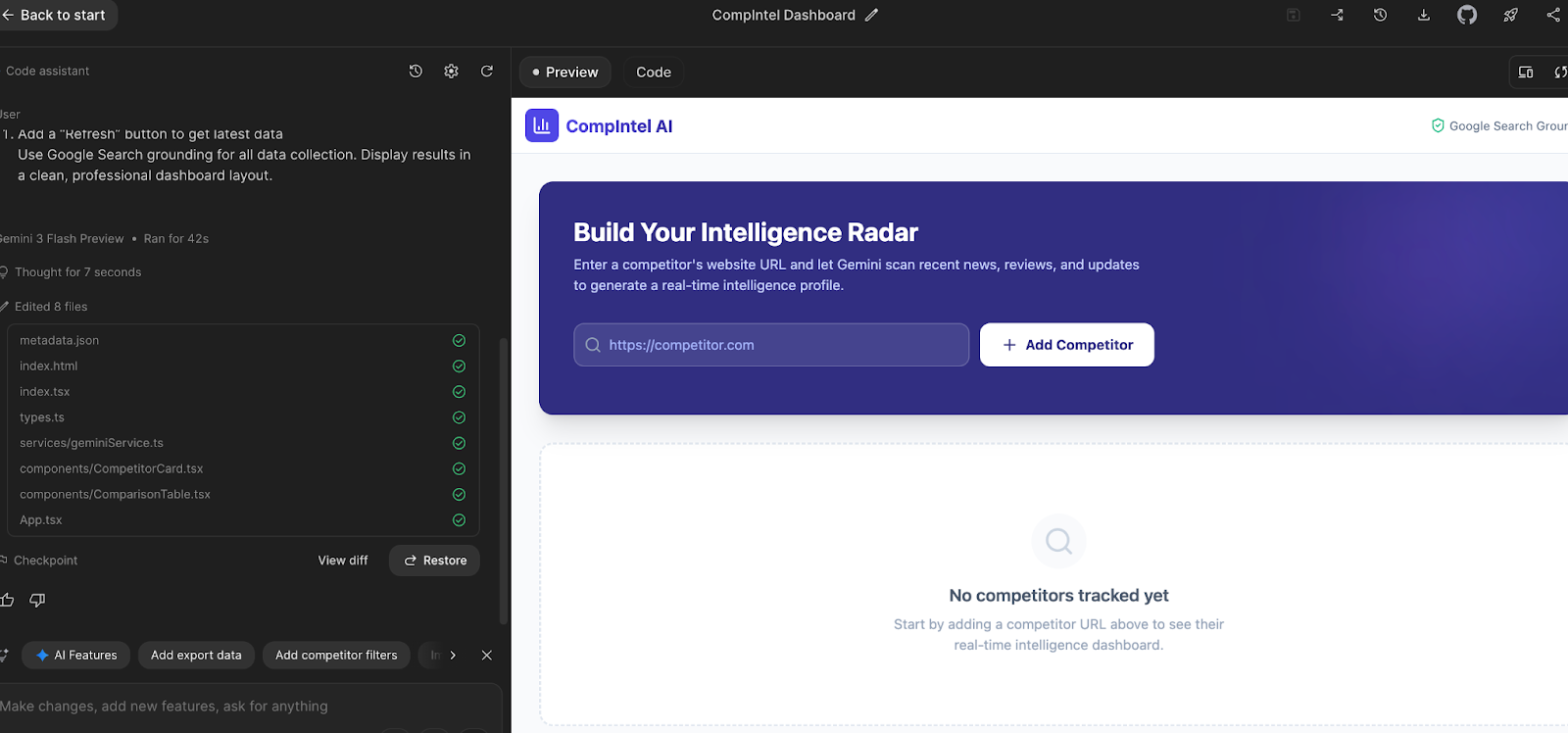
Task: Select components/ComparisonTable.tsx file row
Action: click(x=243, y=495)
